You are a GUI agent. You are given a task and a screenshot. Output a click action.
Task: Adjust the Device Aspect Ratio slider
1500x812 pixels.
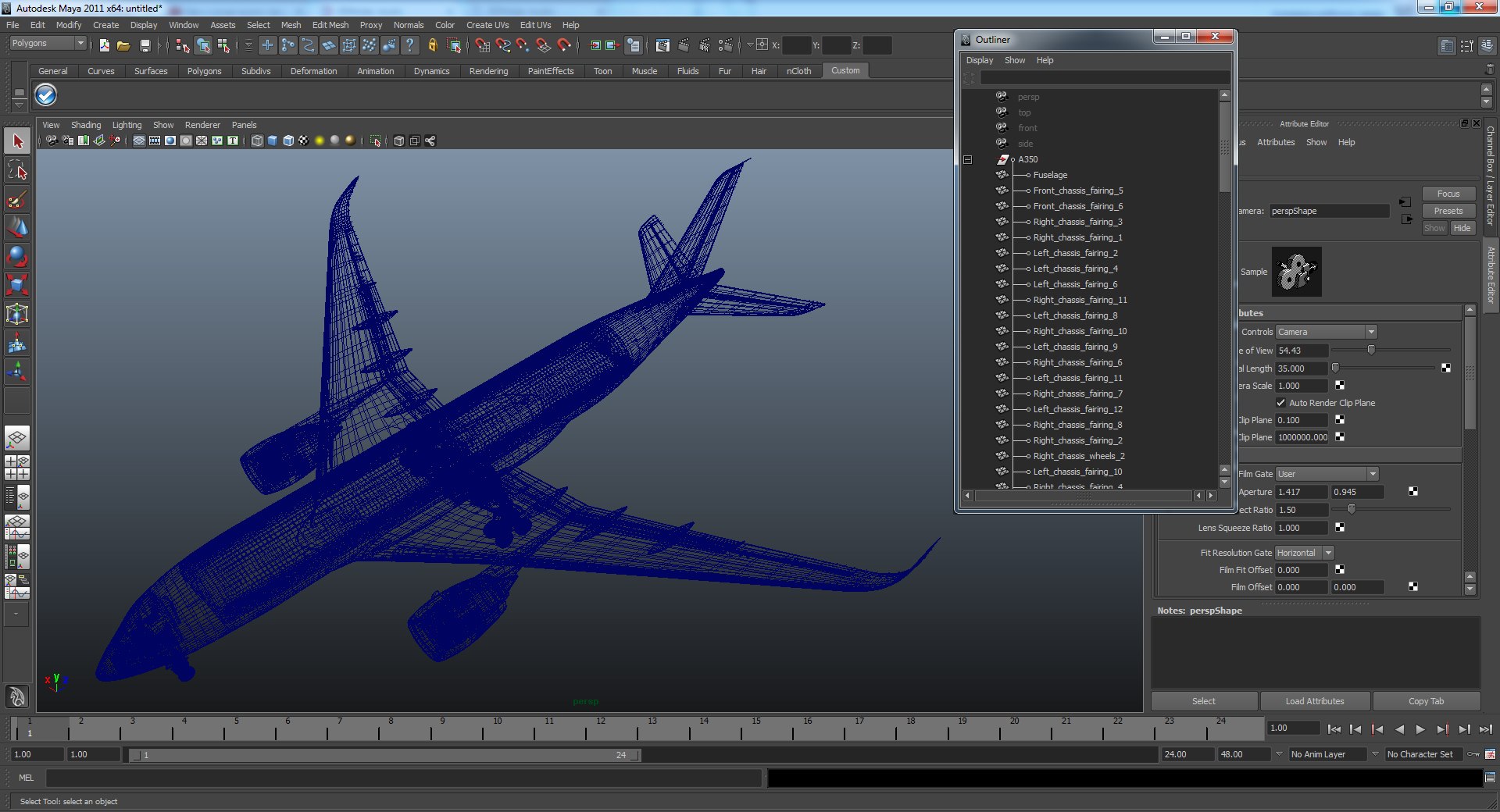tap(1351, 509)
